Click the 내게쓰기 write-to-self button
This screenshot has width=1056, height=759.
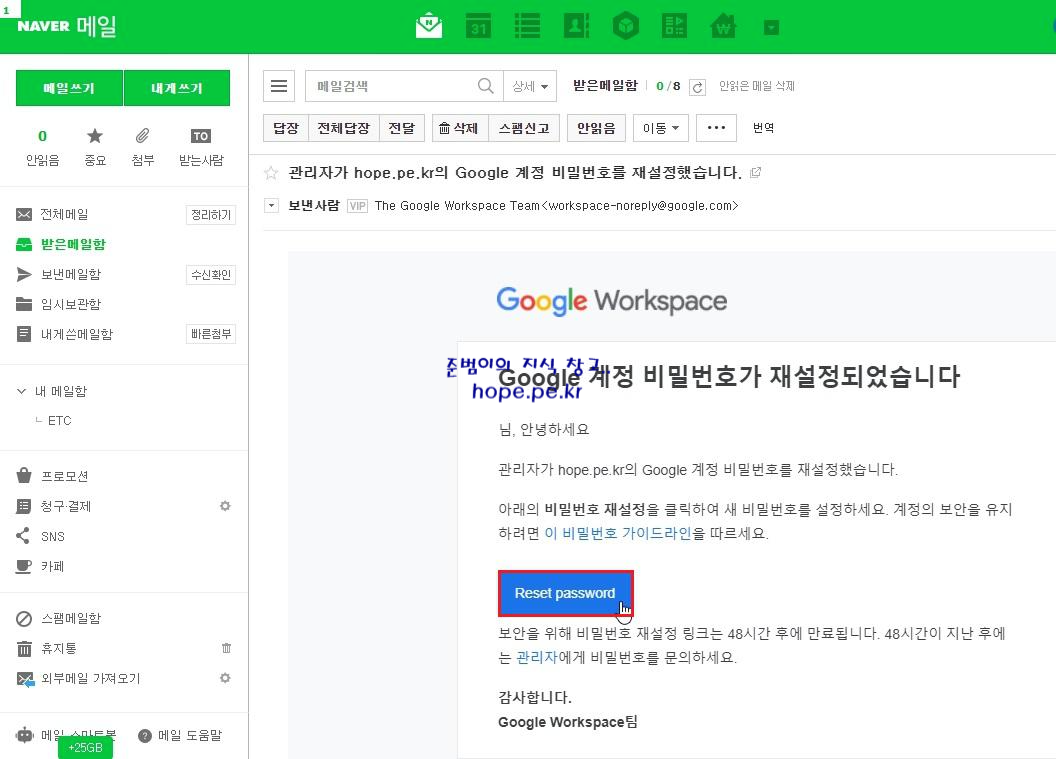pos(177,88)
